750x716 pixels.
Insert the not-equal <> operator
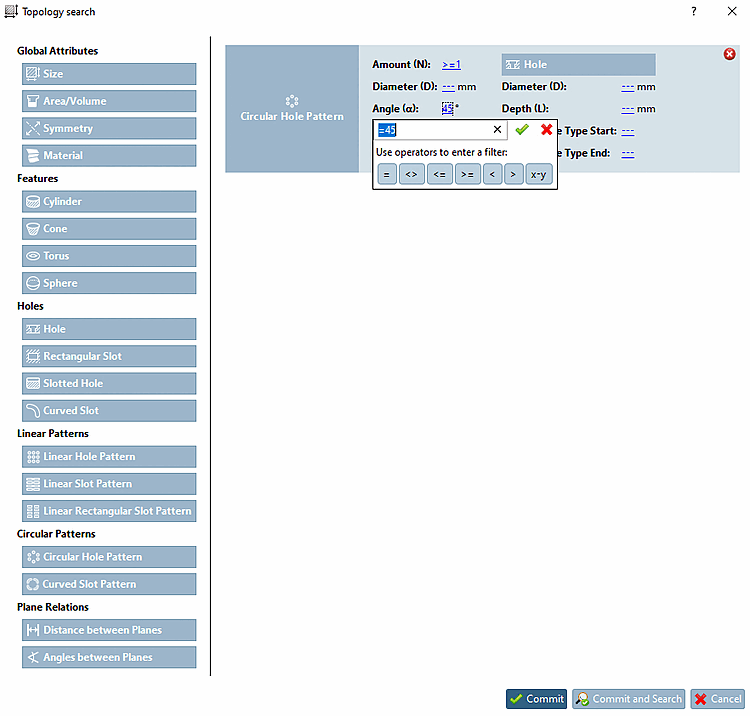click(411, 175)
